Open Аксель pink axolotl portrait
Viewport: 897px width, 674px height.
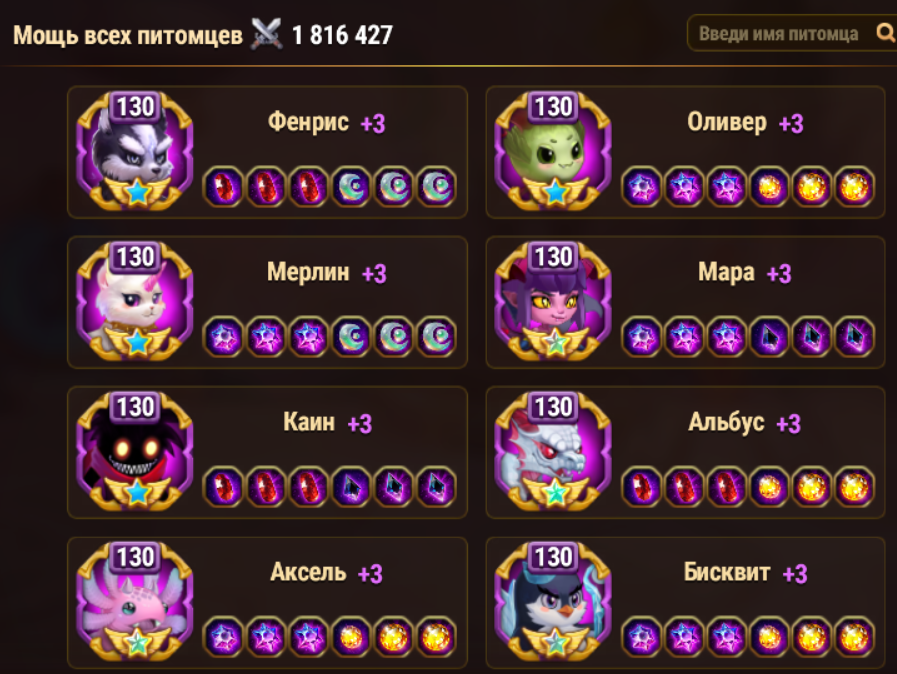134,602
